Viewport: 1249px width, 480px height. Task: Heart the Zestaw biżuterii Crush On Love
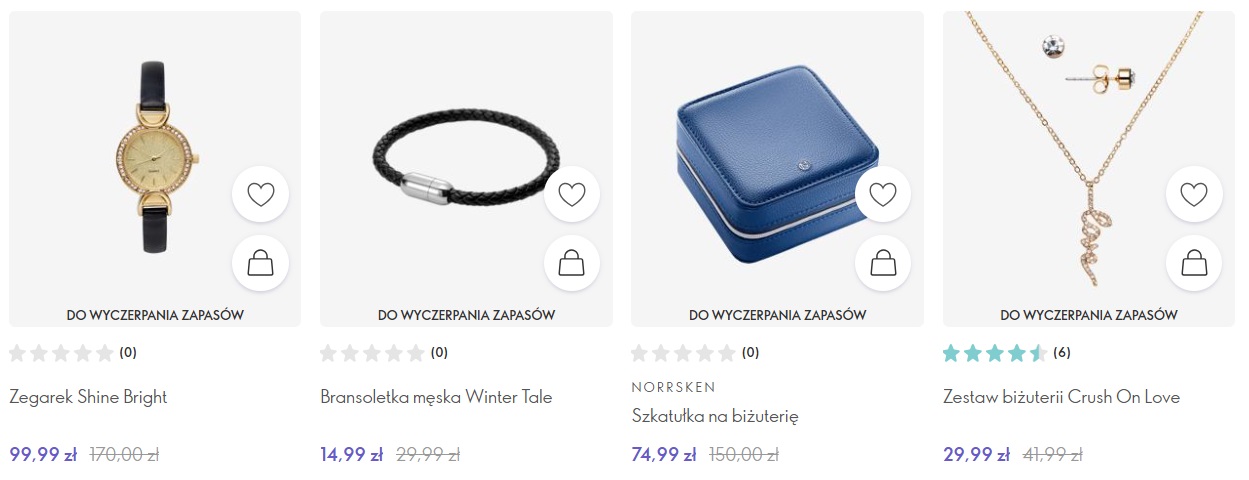click(1194, 194)
